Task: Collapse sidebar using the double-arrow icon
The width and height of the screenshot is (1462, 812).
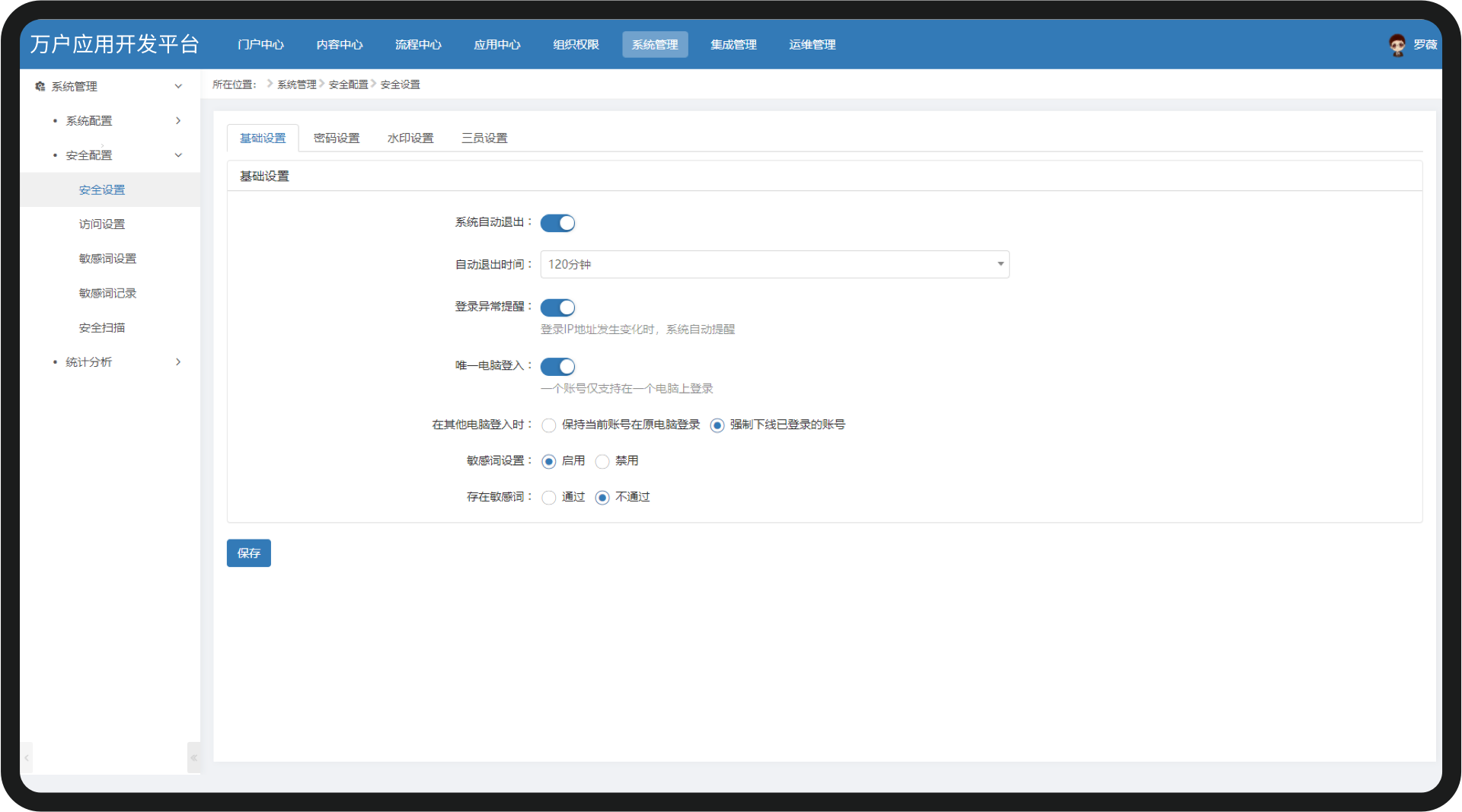Action: coord(193,757)
